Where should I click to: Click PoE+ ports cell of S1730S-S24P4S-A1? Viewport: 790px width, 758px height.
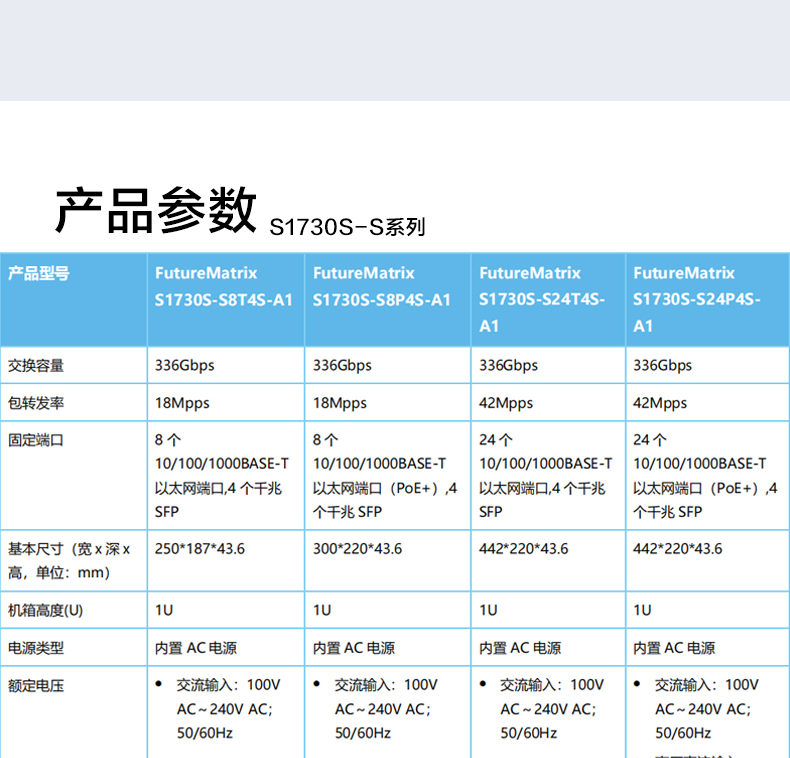[705, 476]
